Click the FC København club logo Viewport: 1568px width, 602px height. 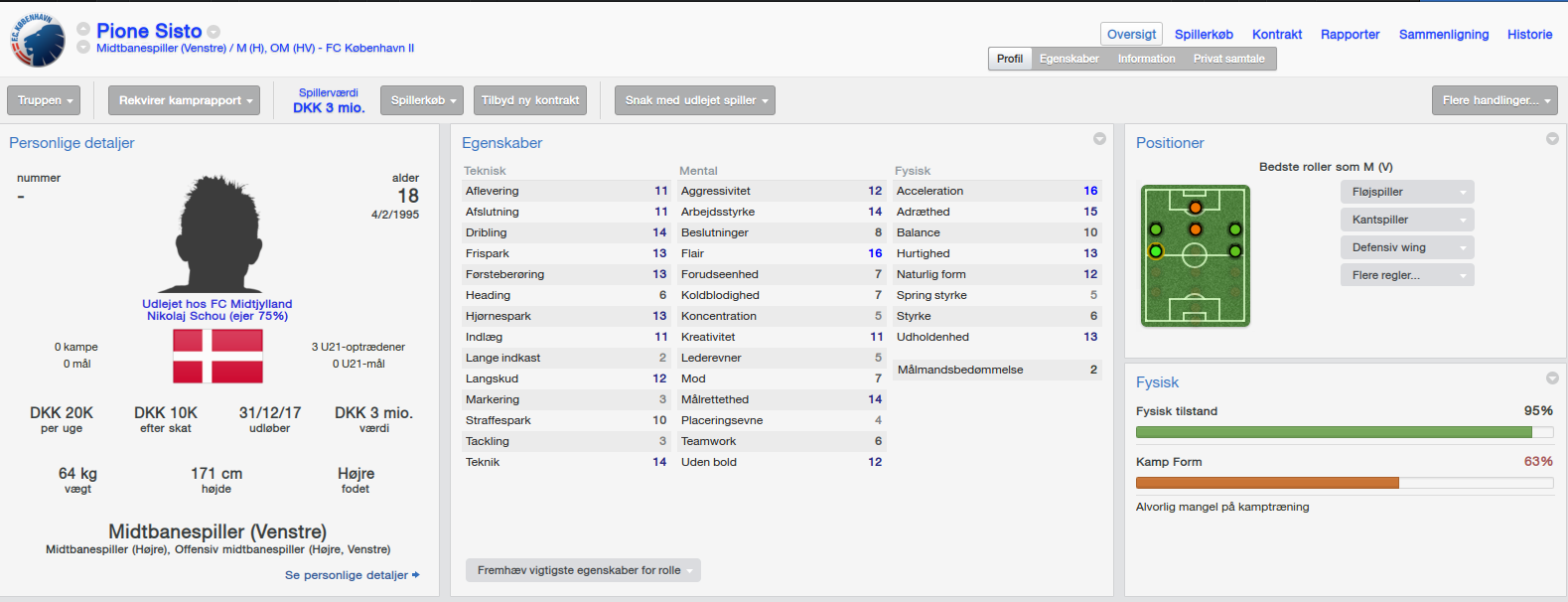click(x=37, y=41)
